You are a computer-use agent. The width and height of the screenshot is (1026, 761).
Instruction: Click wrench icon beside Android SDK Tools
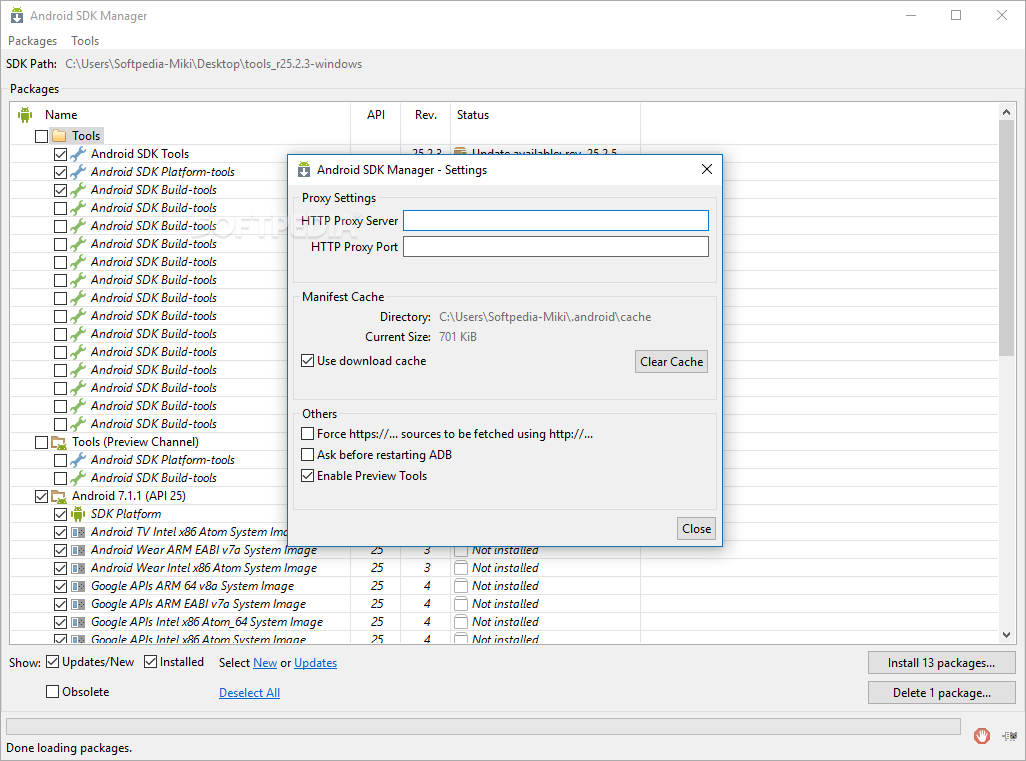click(78, 154)
